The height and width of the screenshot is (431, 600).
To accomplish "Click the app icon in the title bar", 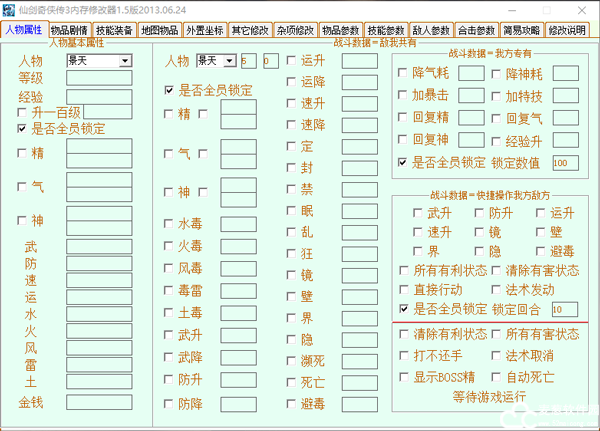I will tap(10, 9).
